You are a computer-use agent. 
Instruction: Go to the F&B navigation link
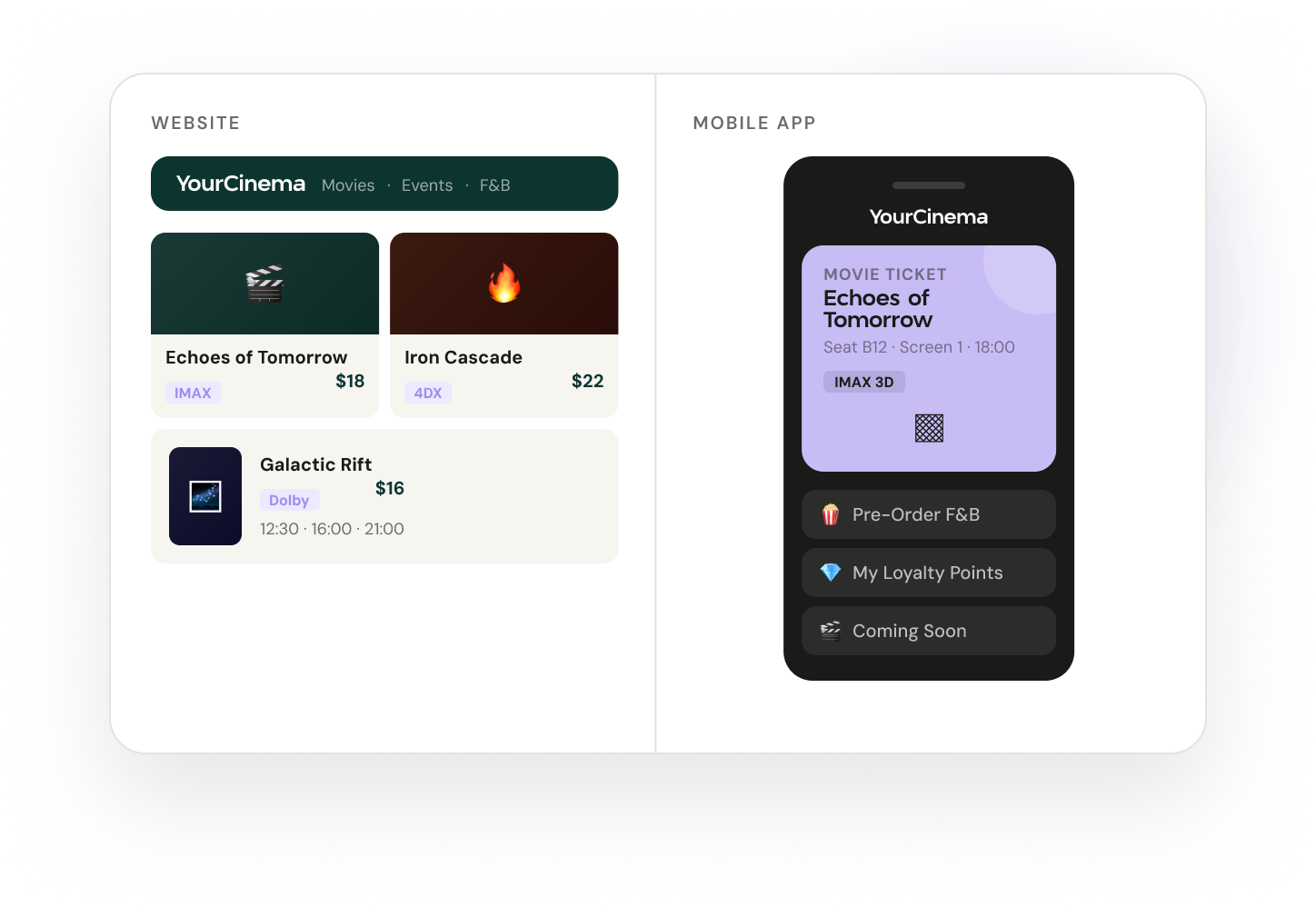495,185
